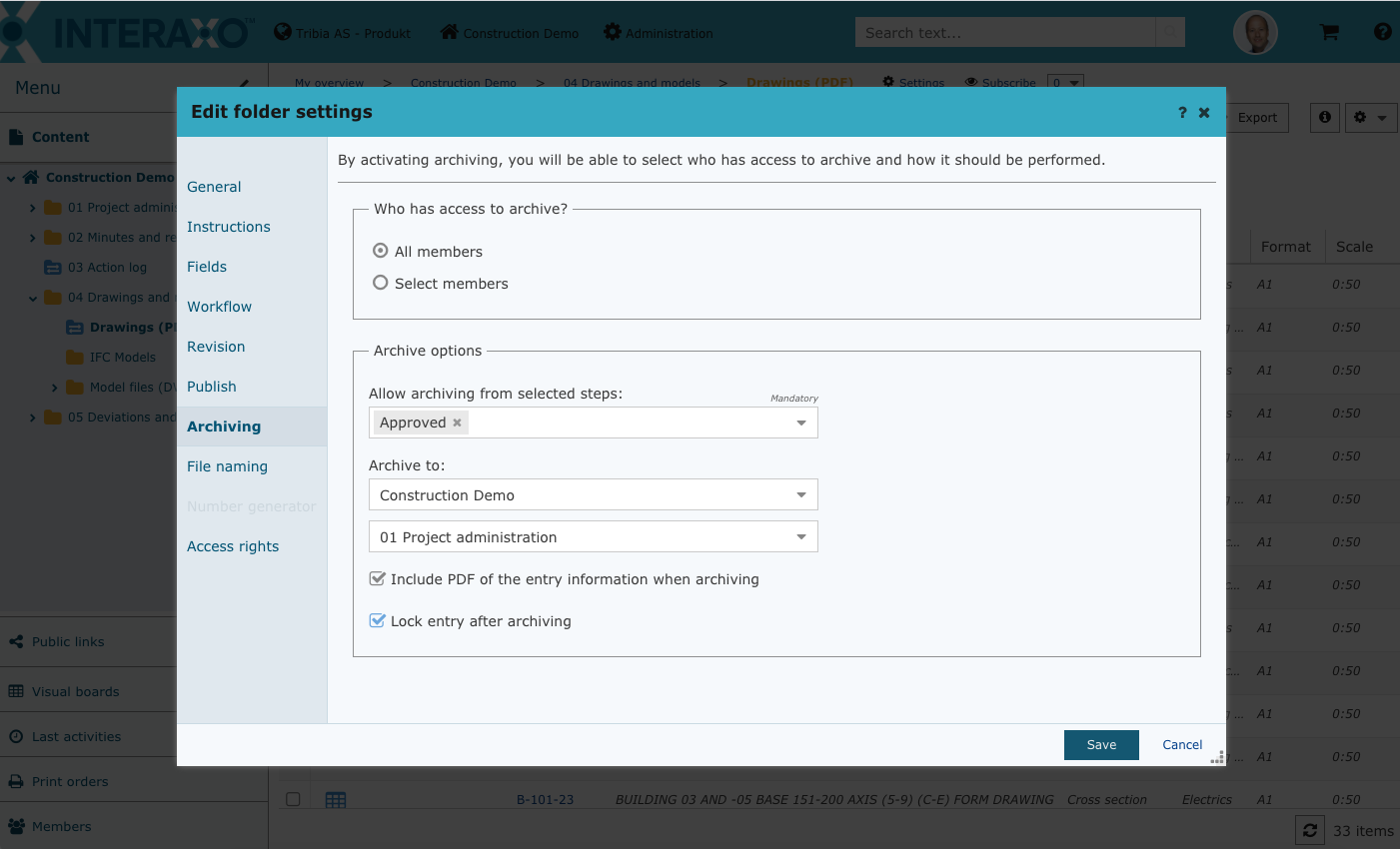This screenshot has height=849, width=1400.
Task: Open the info icon next to Export
Action: (1324, 117)
